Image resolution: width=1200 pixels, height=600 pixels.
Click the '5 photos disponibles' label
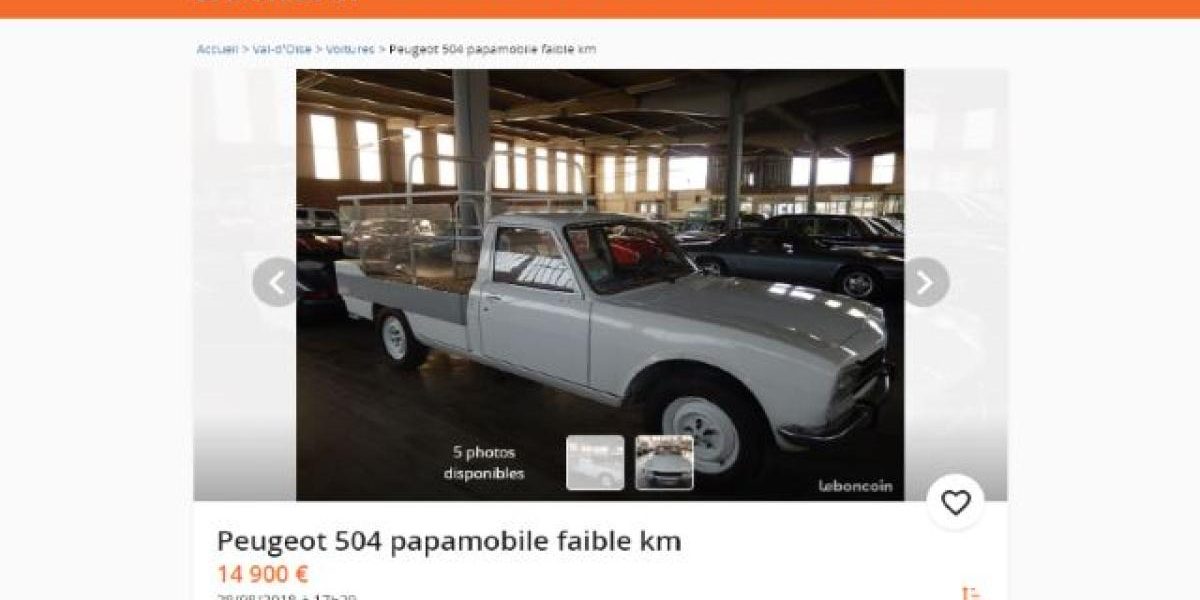click(x=484, y=463)
